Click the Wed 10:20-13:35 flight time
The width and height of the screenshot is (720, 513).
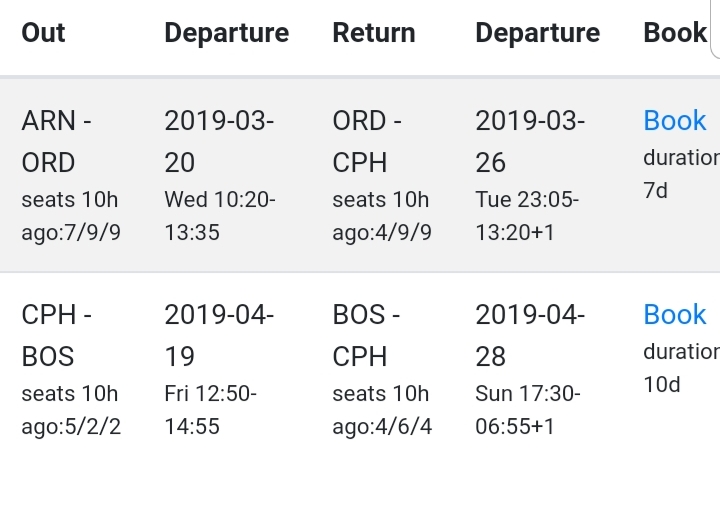tap(219, 216)
